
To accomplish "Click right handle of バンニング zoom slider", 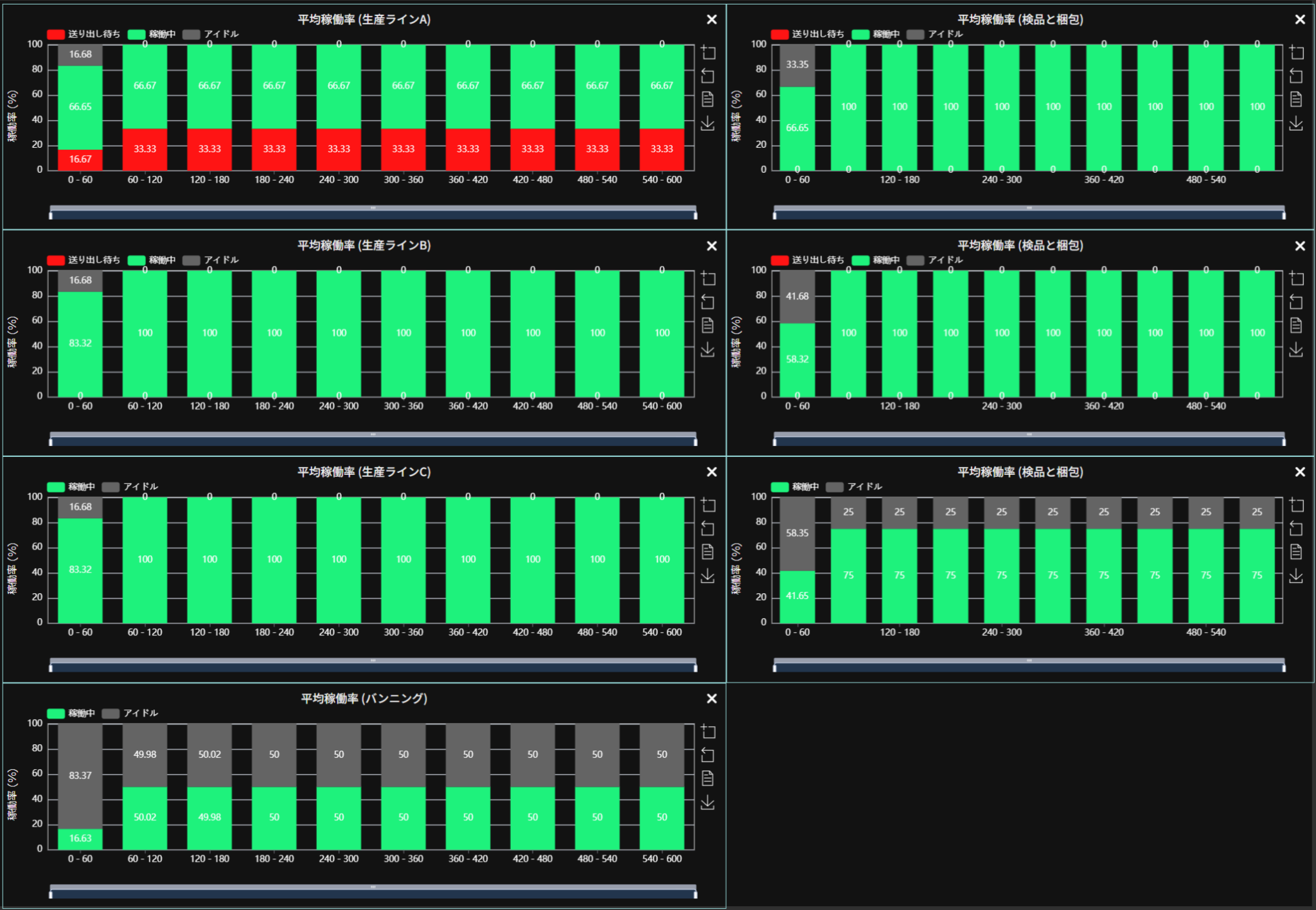I will pyautogui.click(x=695, y=894).
